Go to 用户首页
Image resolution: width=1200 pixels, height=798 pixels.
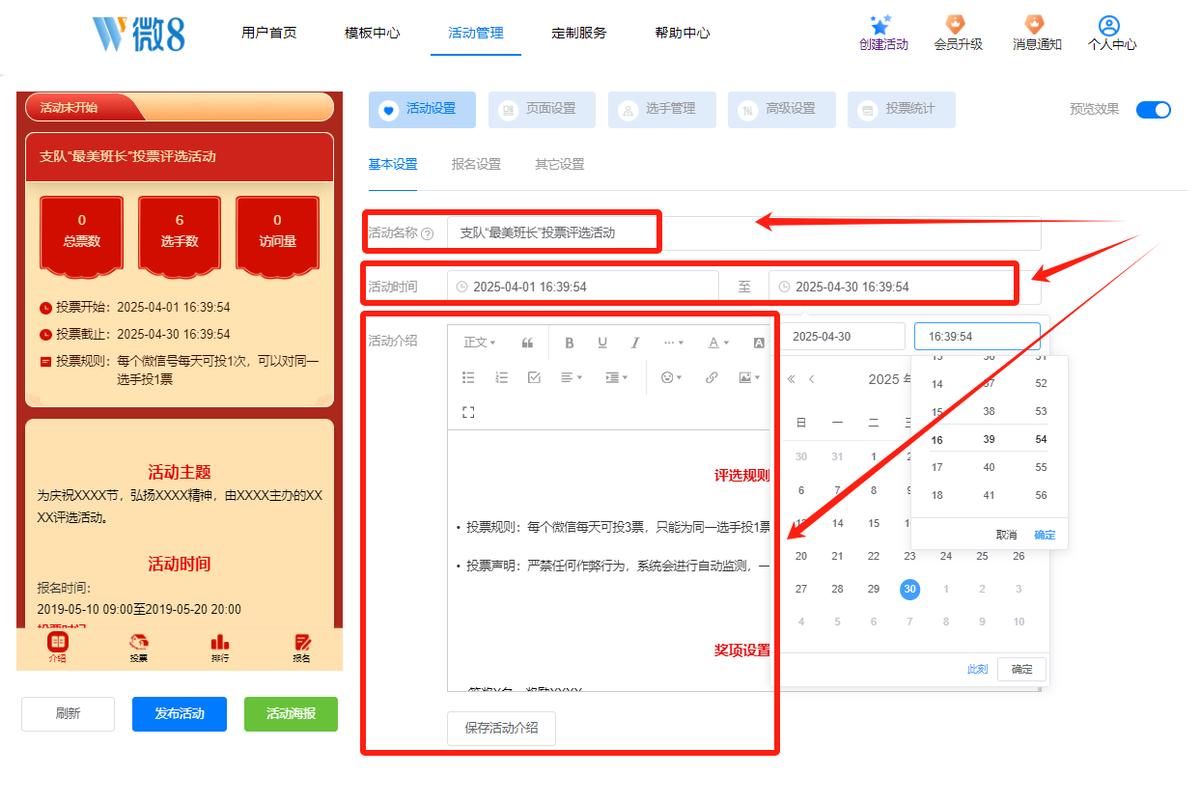click(x=269, y=33)
